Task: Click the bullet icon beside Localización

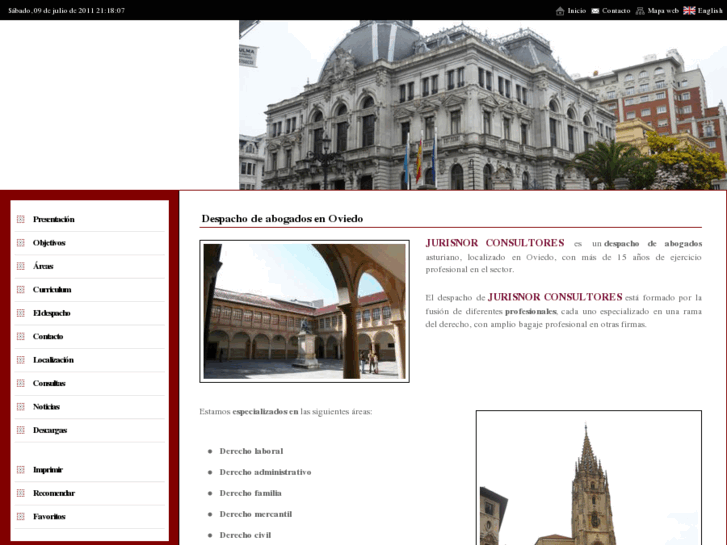Action: coord(20,360)
